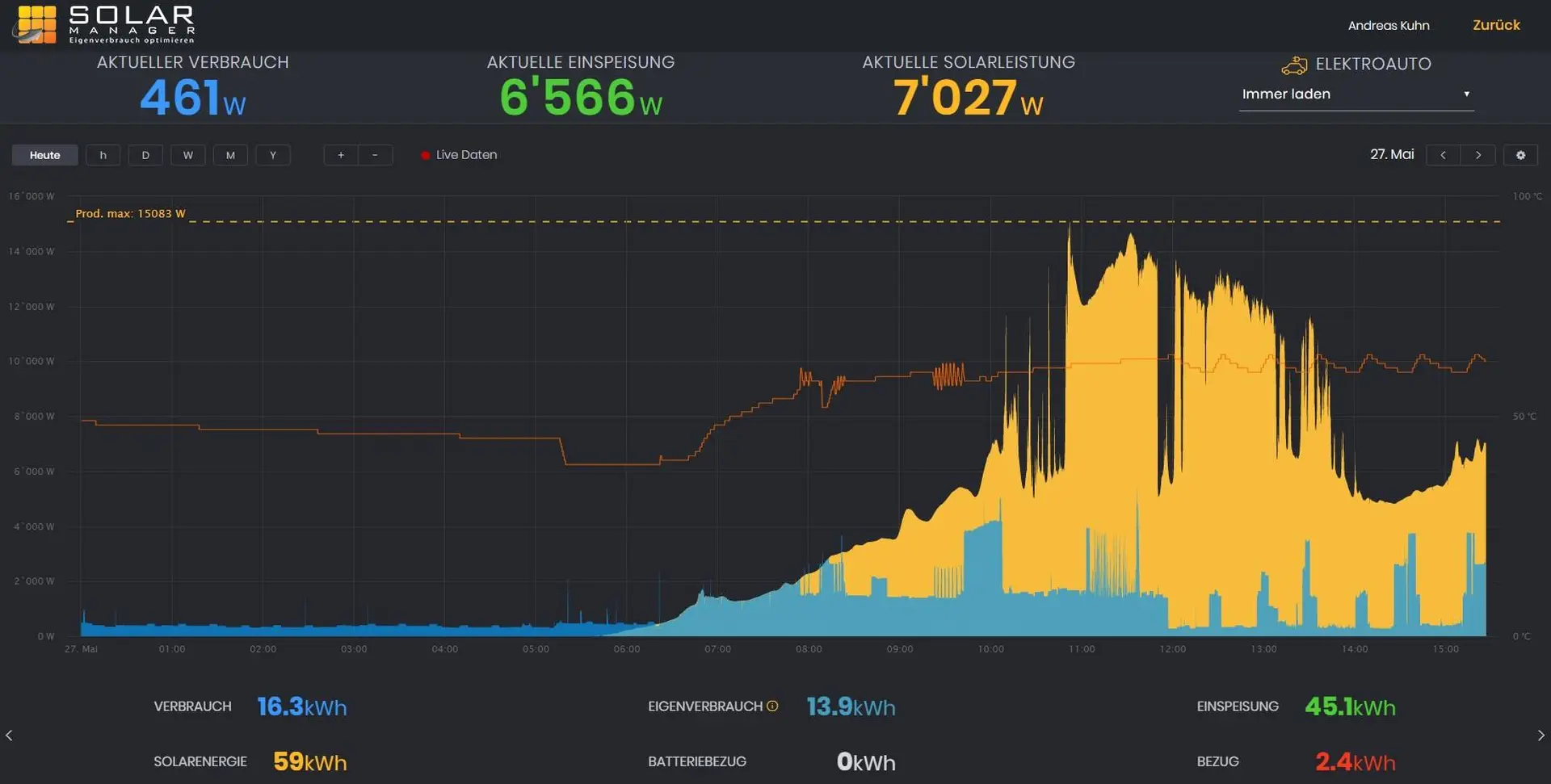The height and width of the screenshot is (784, 1551).
Task: Slide to next page right chevron
Action: 1540,735
